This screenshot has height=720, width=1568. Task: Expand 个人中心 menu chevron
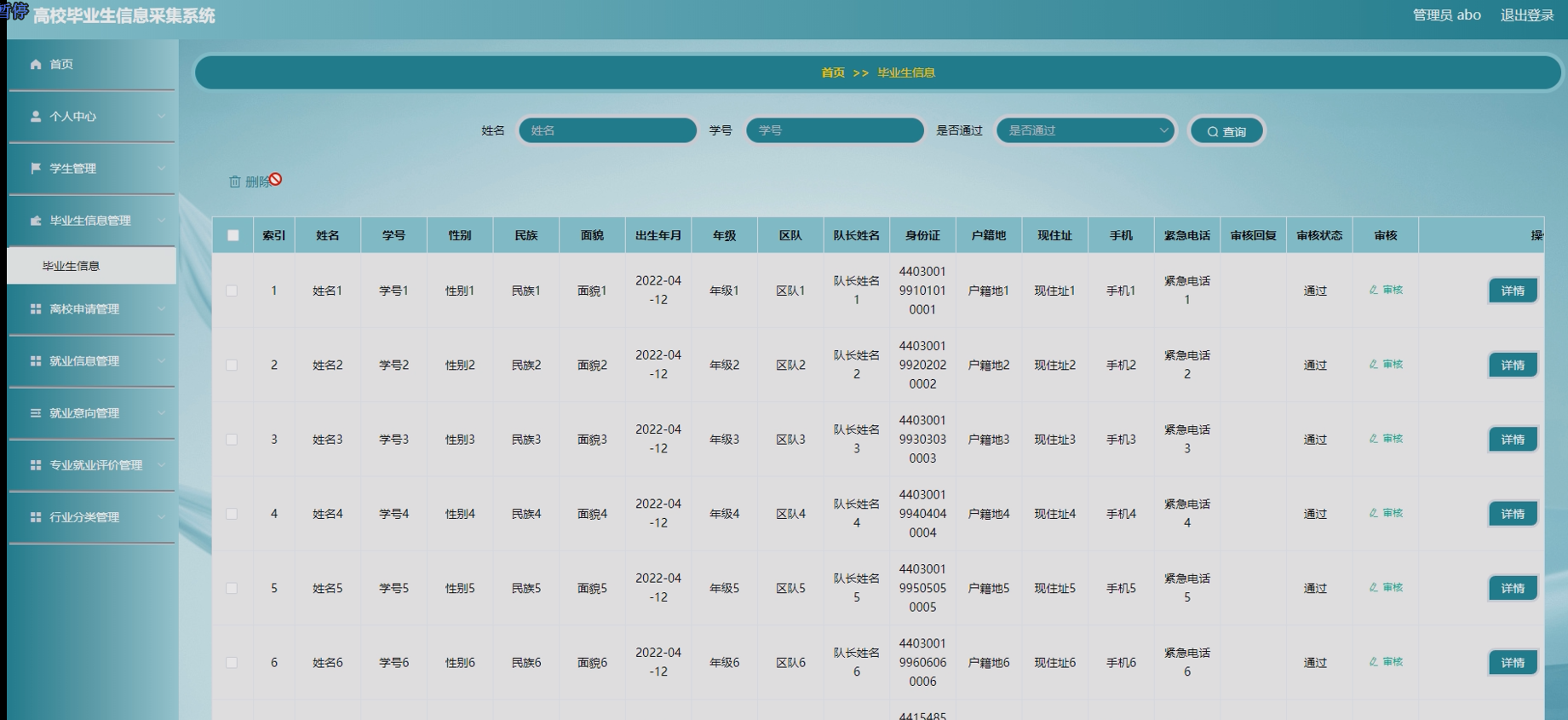point(161,116)
